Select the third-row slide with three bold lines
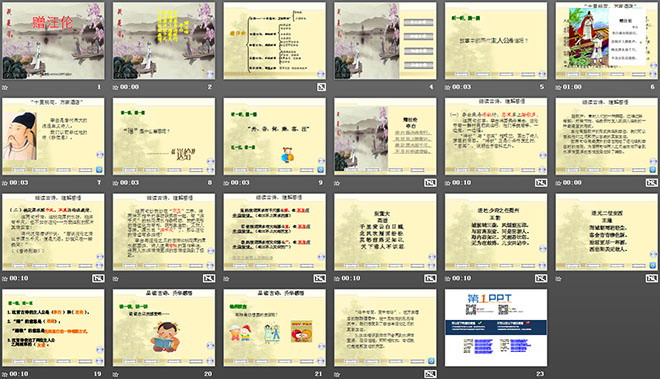Image resolution: width=660 pixels, height=379 pixels. coord(274,232)
